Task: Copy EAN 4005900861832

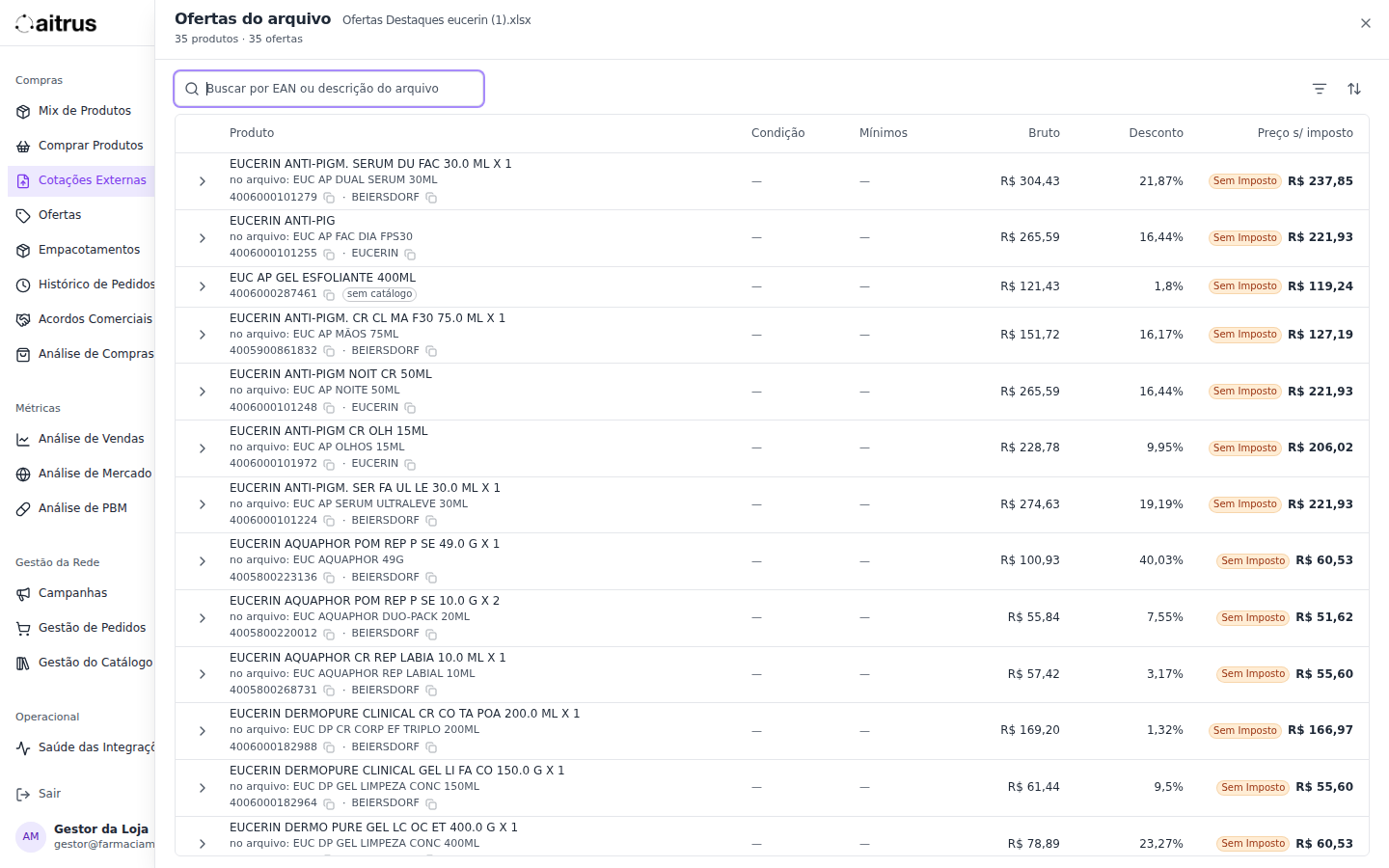Action: (x=329, y=351)
